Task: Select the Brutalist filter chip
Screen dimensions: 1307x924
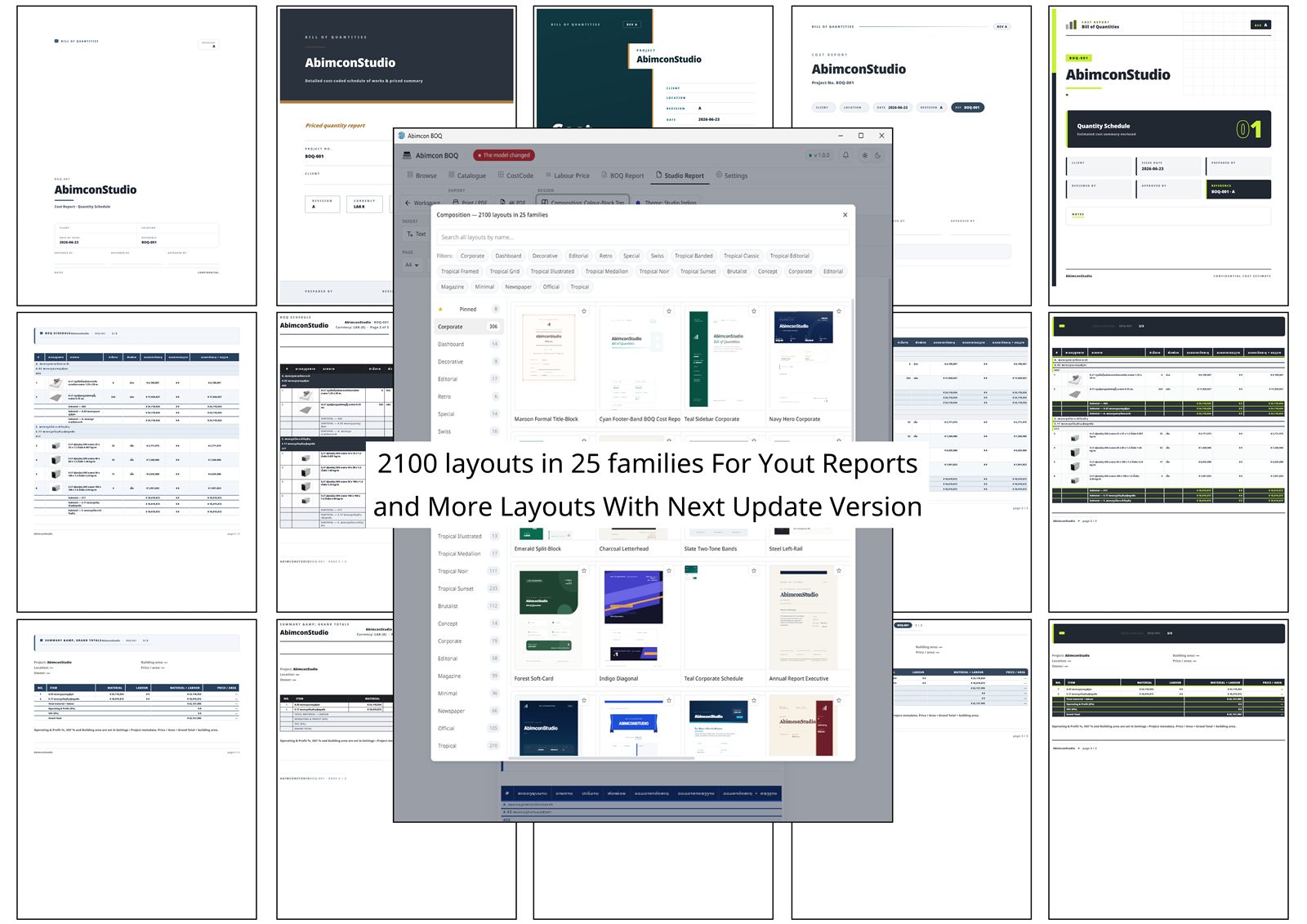Action: [x=737, y=271]
